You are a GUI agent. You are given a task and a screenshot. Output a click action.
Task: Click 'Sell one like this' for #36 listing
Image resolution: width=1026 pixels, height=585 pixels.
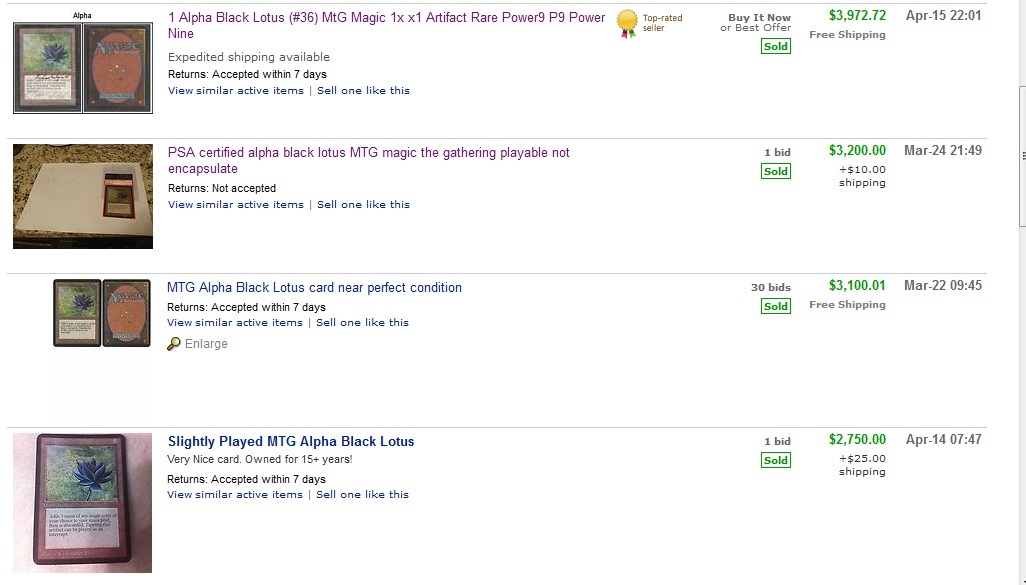363,91
